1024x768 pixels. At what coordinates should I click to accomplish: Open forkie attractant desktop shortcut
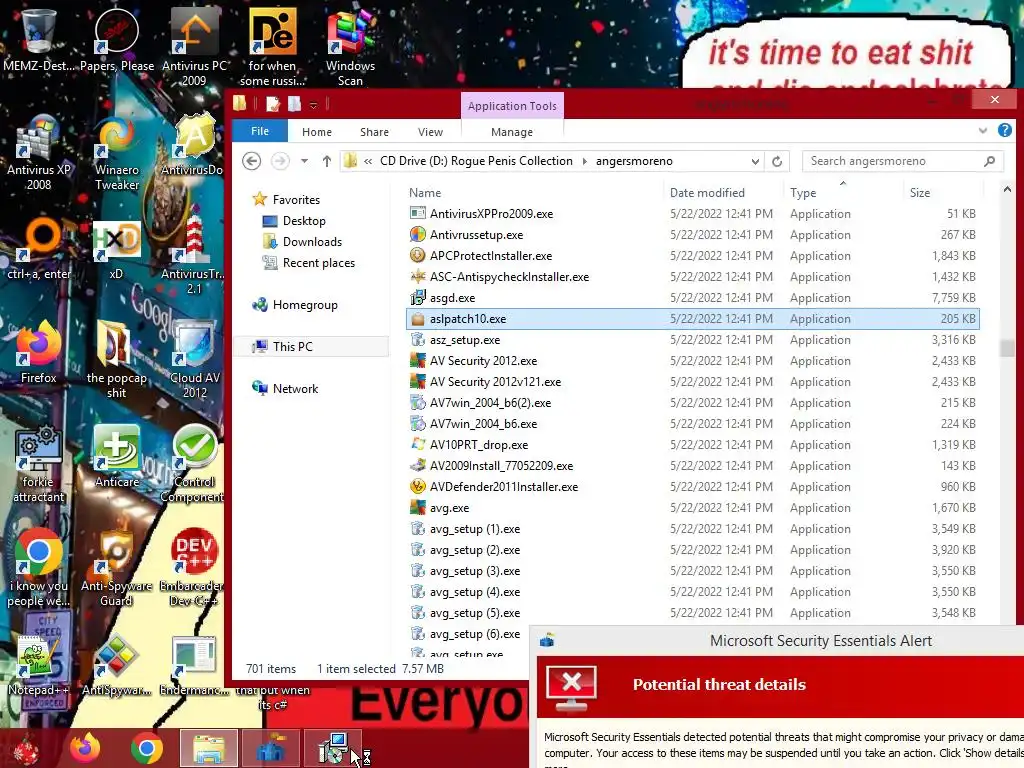tap(39, 464)
